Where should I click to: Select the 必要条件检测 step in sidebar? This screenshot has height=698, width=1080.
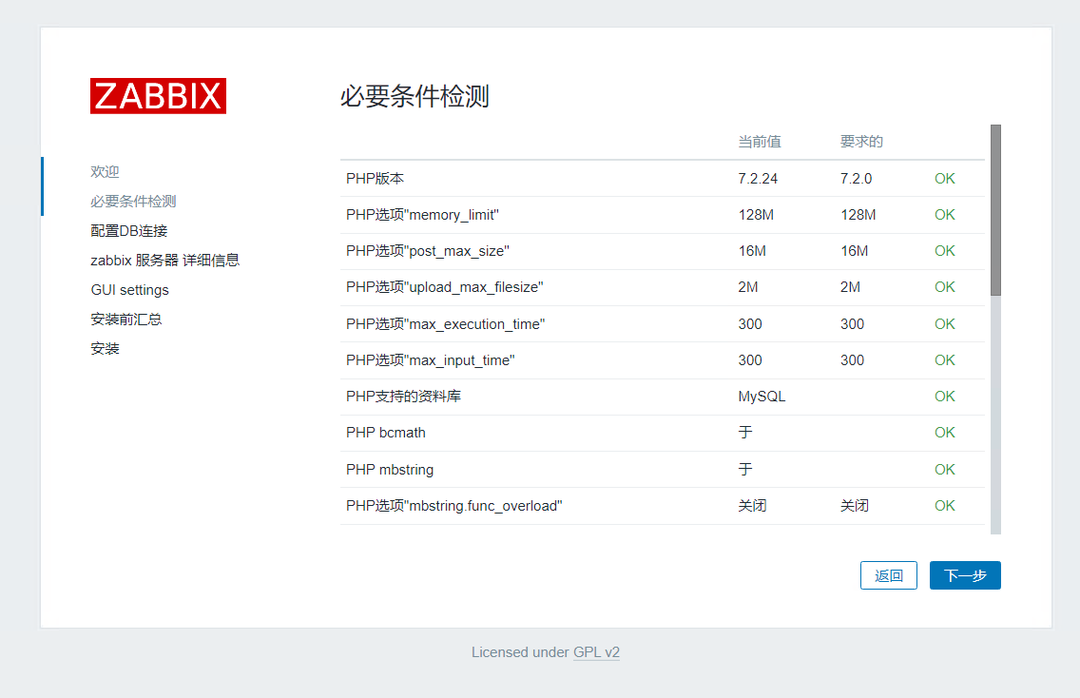pos(133,201)
